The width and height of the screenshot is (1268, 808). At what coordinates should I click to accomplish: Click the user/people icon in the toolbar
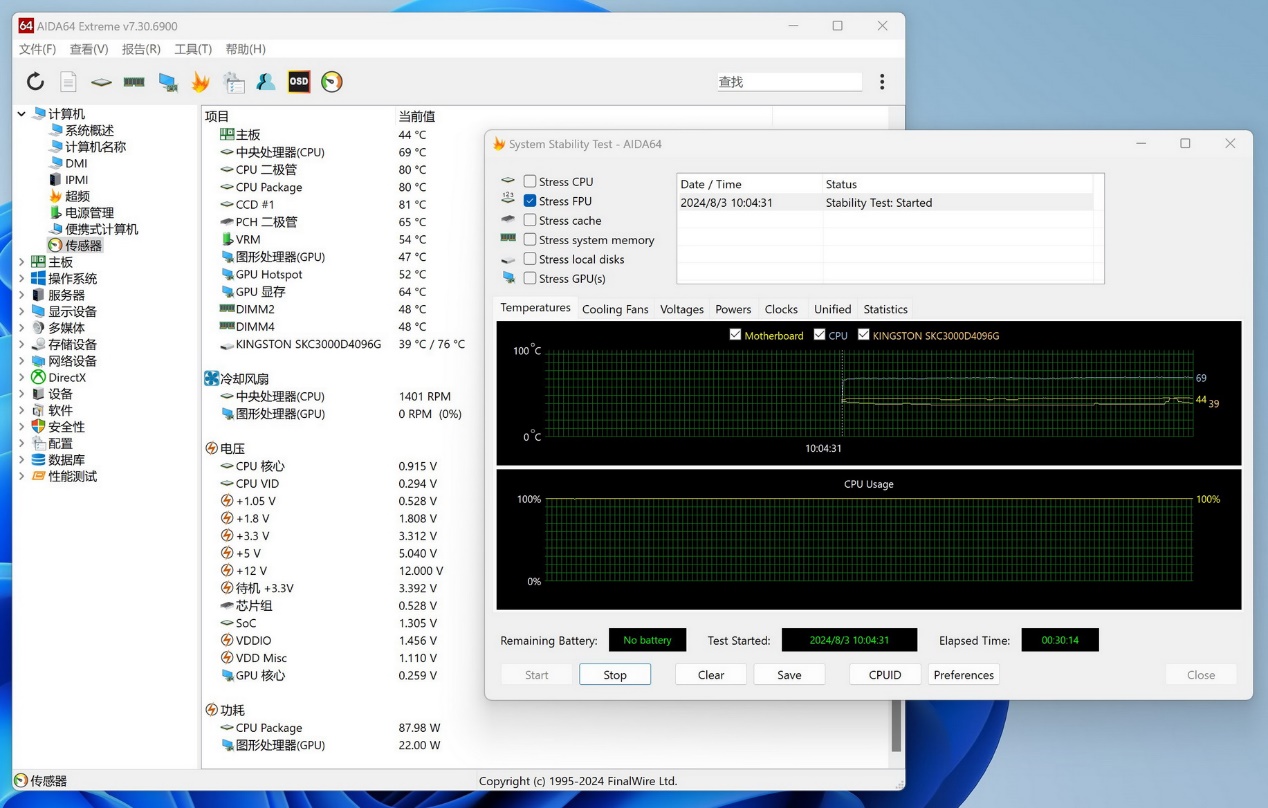(x=267, y=81)
